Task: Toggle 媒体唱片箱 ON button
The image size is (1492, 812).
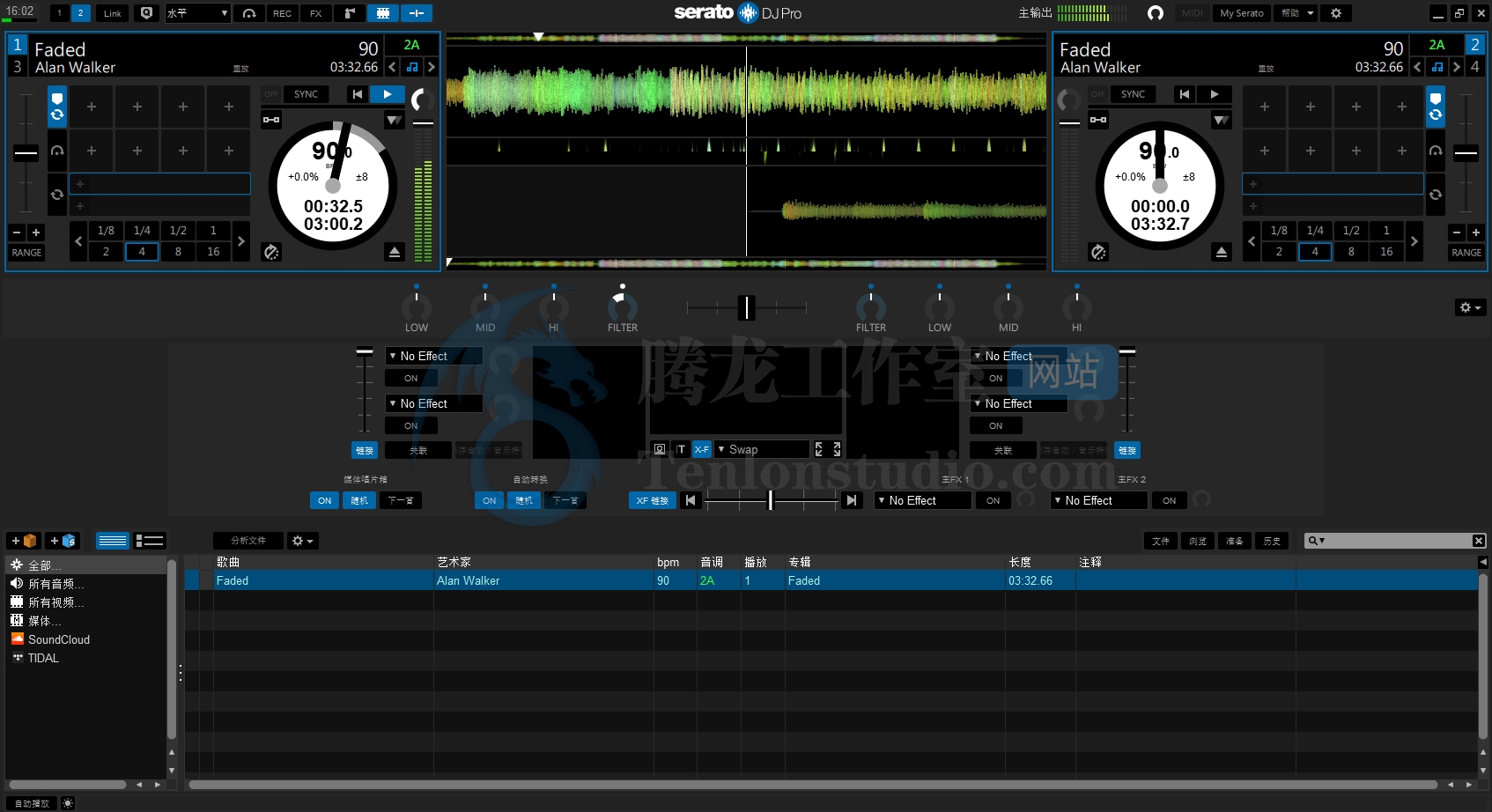Action: [x=324, y=500]
